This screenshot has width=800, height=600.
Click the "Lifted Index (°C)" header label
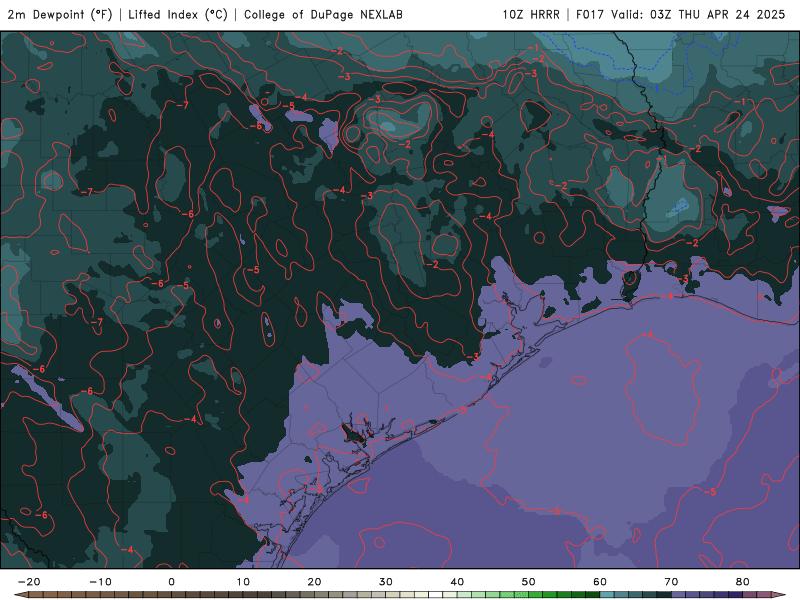178,15
